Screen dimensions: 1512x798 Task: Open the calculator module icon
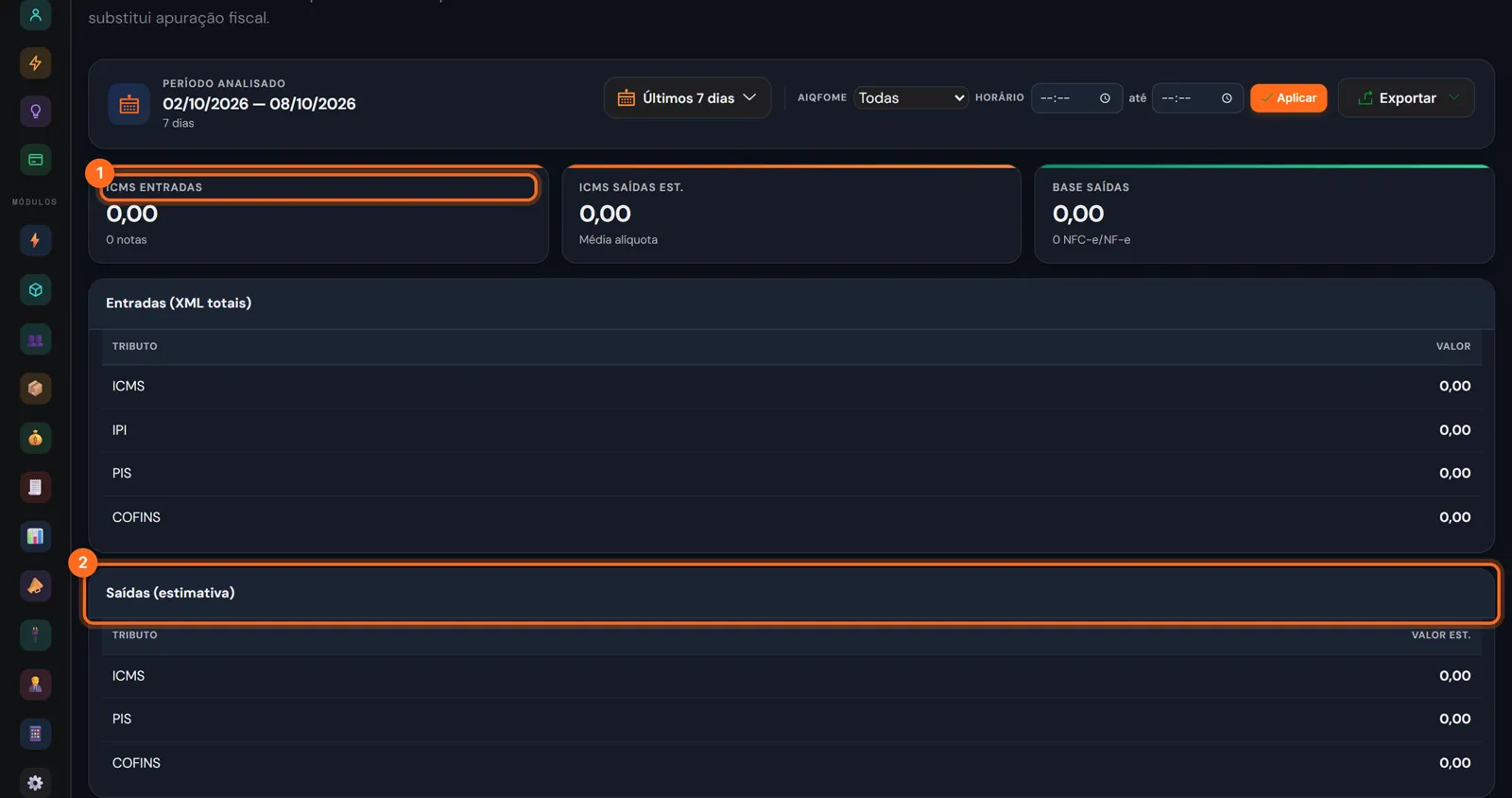click(x=35, y=734)
